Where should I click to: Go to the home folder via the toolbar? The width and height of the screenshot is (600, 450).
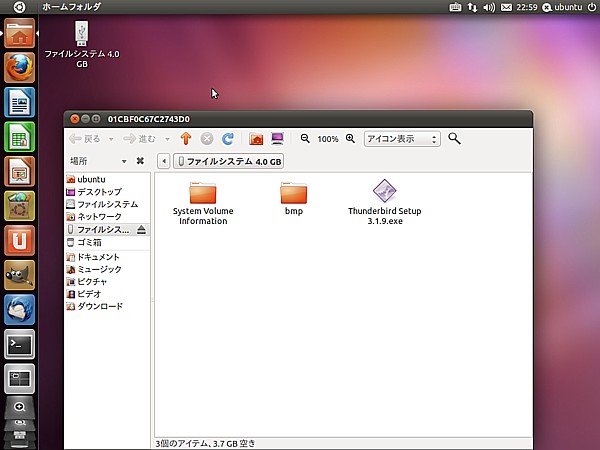pos(256,139)
